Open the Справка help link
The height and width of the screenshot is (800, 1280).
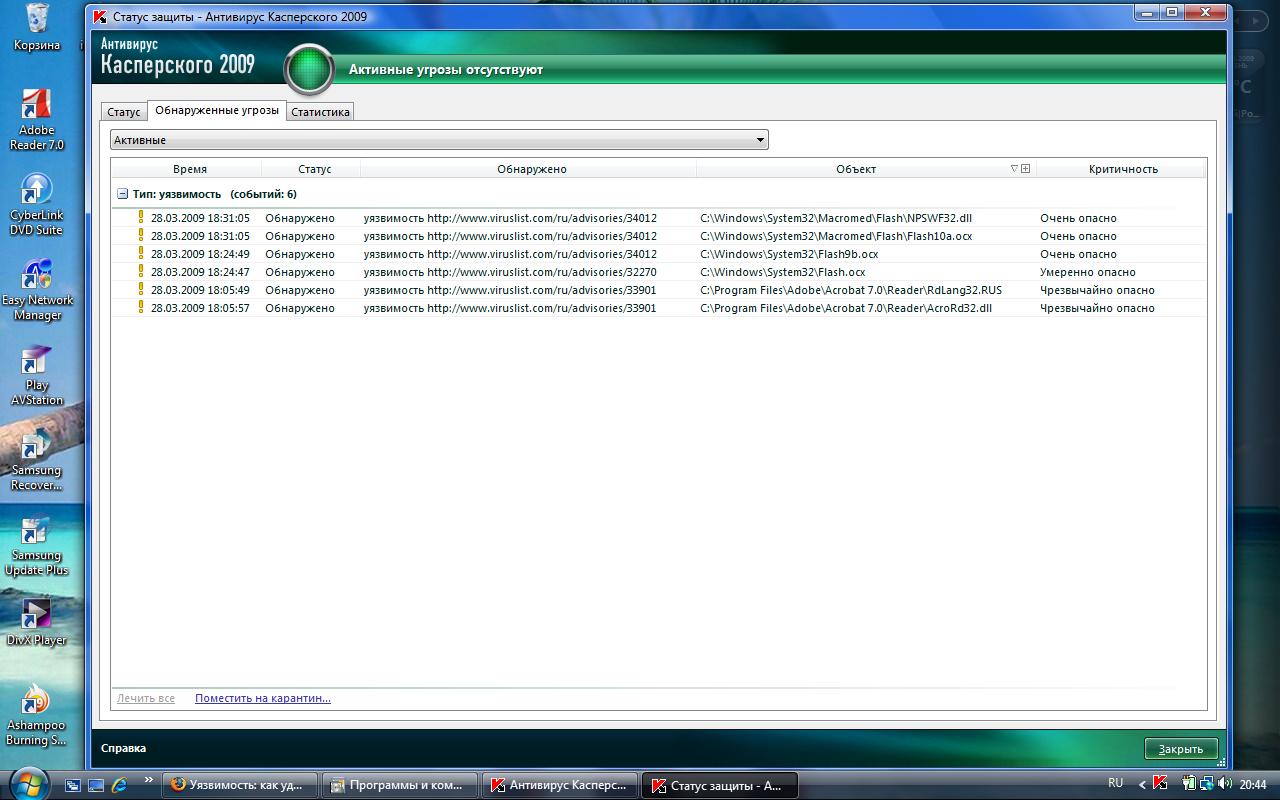[123, 748]
